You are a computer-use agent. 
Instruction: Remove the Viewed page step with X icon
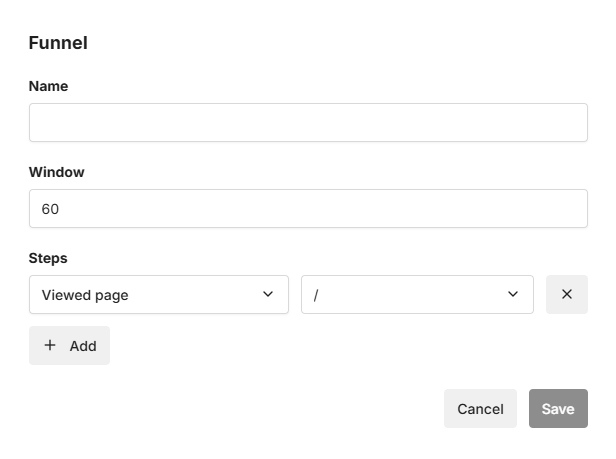click(x=566, y=294)
